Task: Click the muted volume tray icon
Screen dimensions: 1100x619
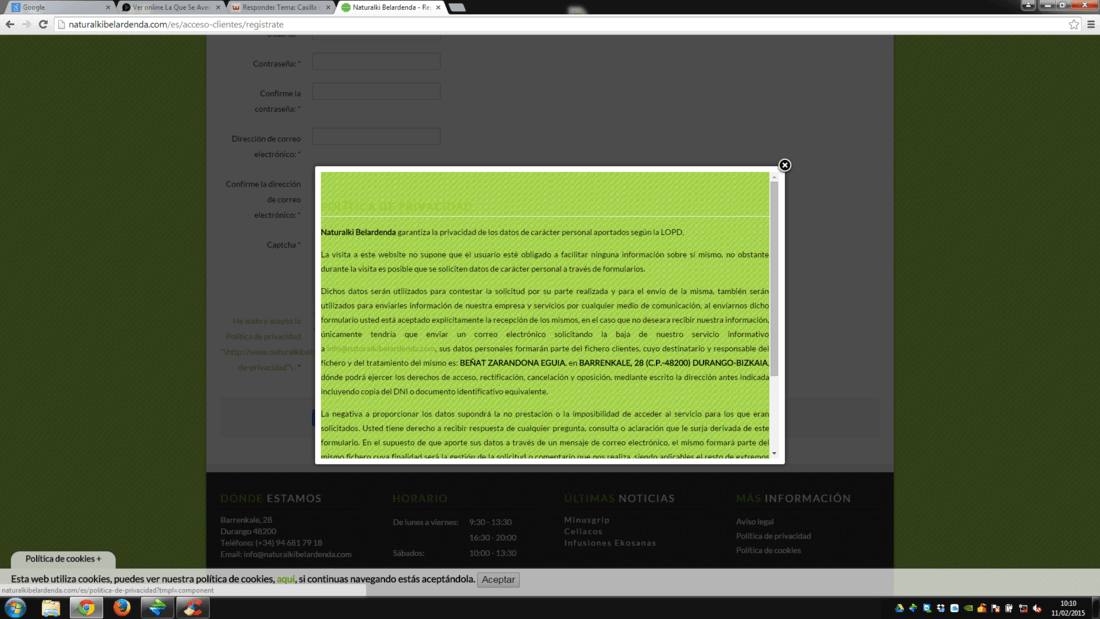Action: (1037, 608)
